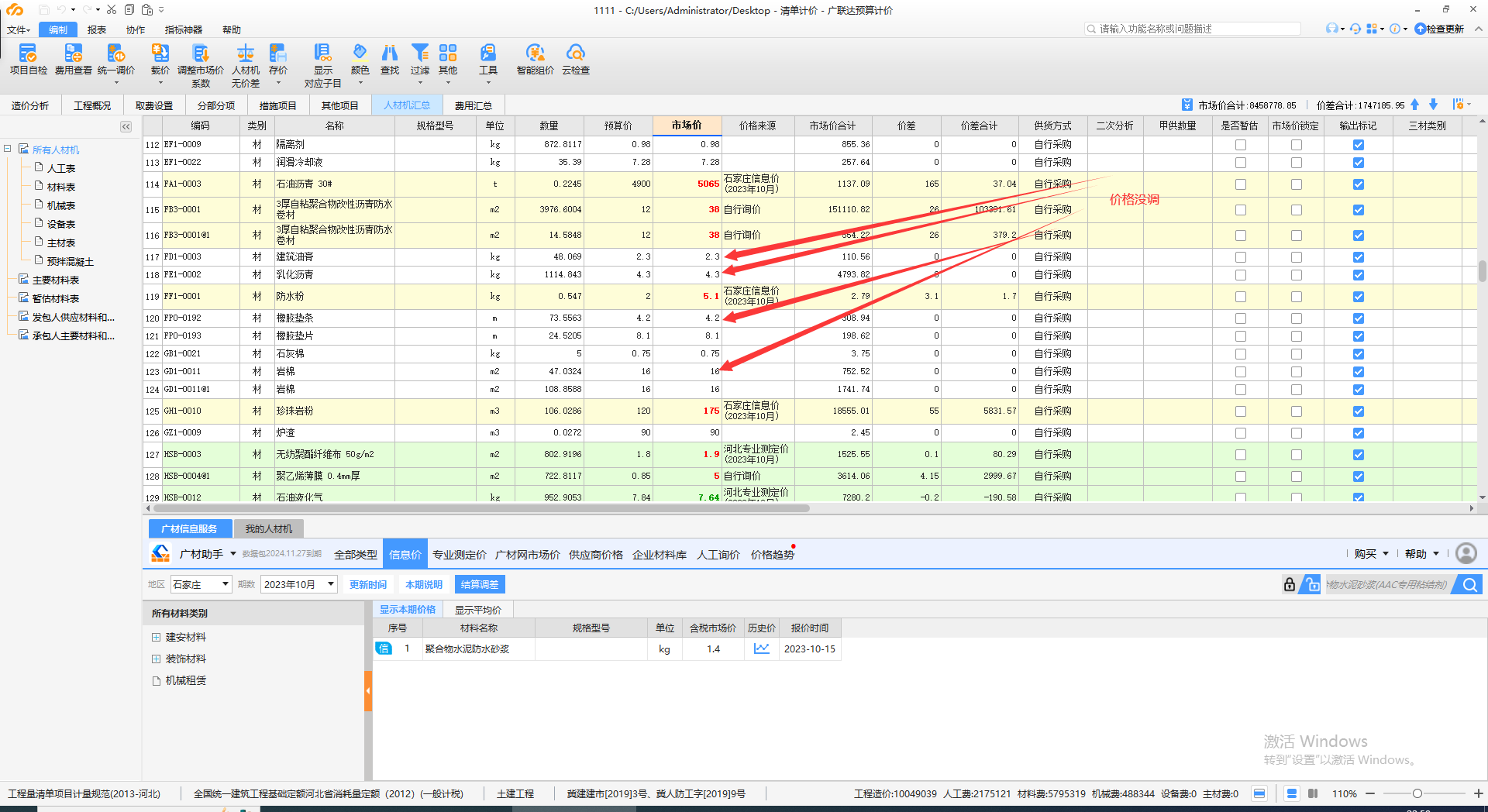Click the unlocked padlock icon
Viewport: 1488px width, 812px height.
click(1311, 585)
